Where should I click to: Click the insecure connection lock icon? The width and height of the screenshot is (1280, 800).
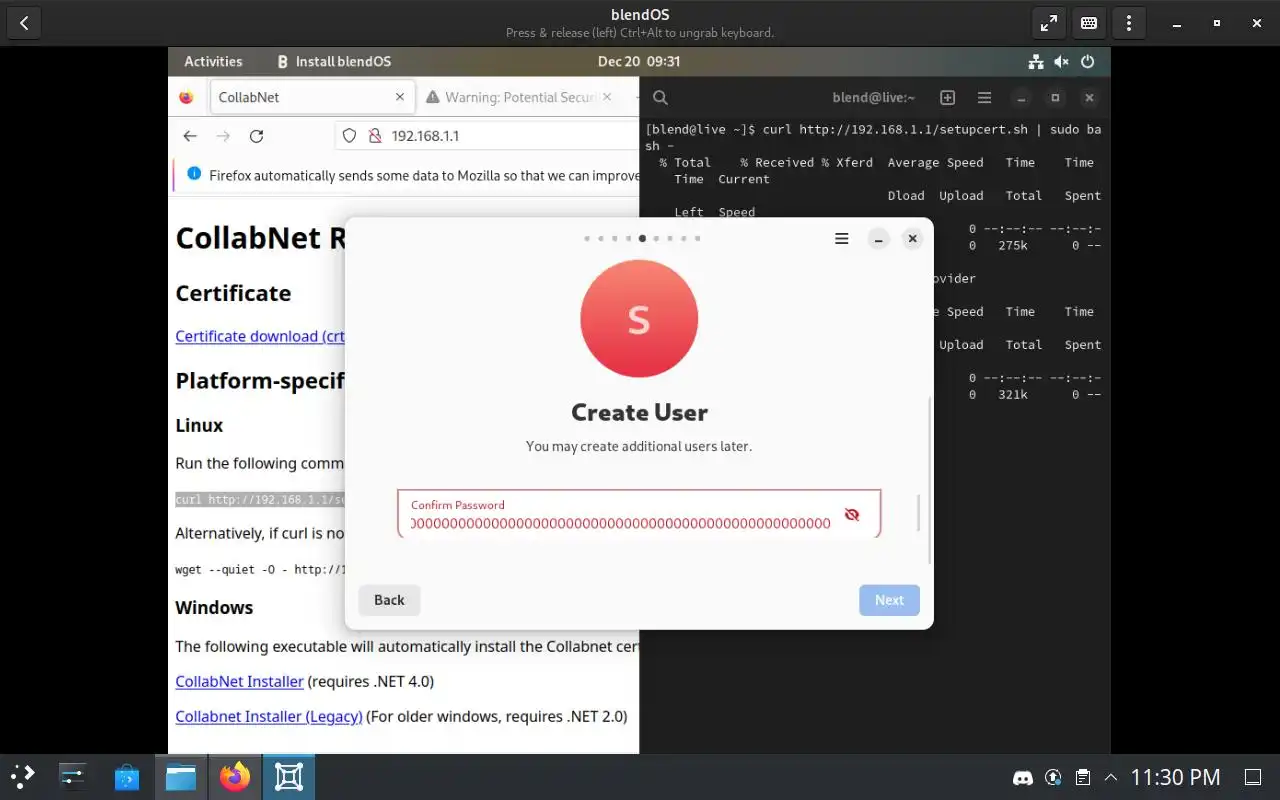[x=375, y=136]
